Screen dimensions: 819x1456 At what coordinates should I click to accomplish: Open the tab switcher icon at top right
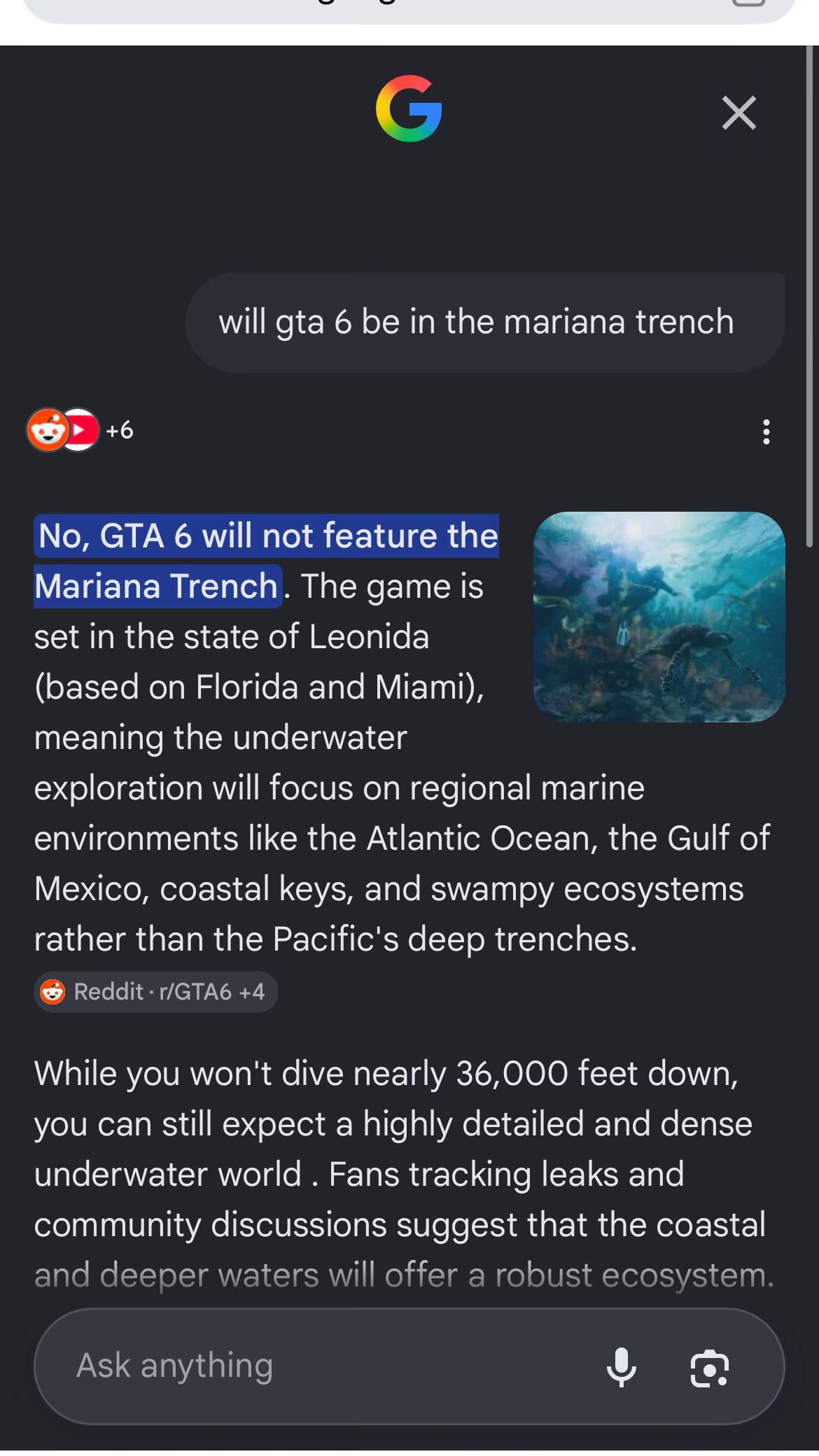(748, 3)
